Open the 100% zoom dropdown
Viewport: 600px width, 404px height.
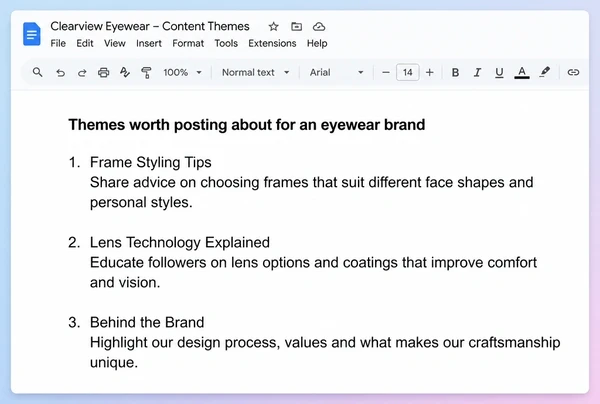coord(183,72)
